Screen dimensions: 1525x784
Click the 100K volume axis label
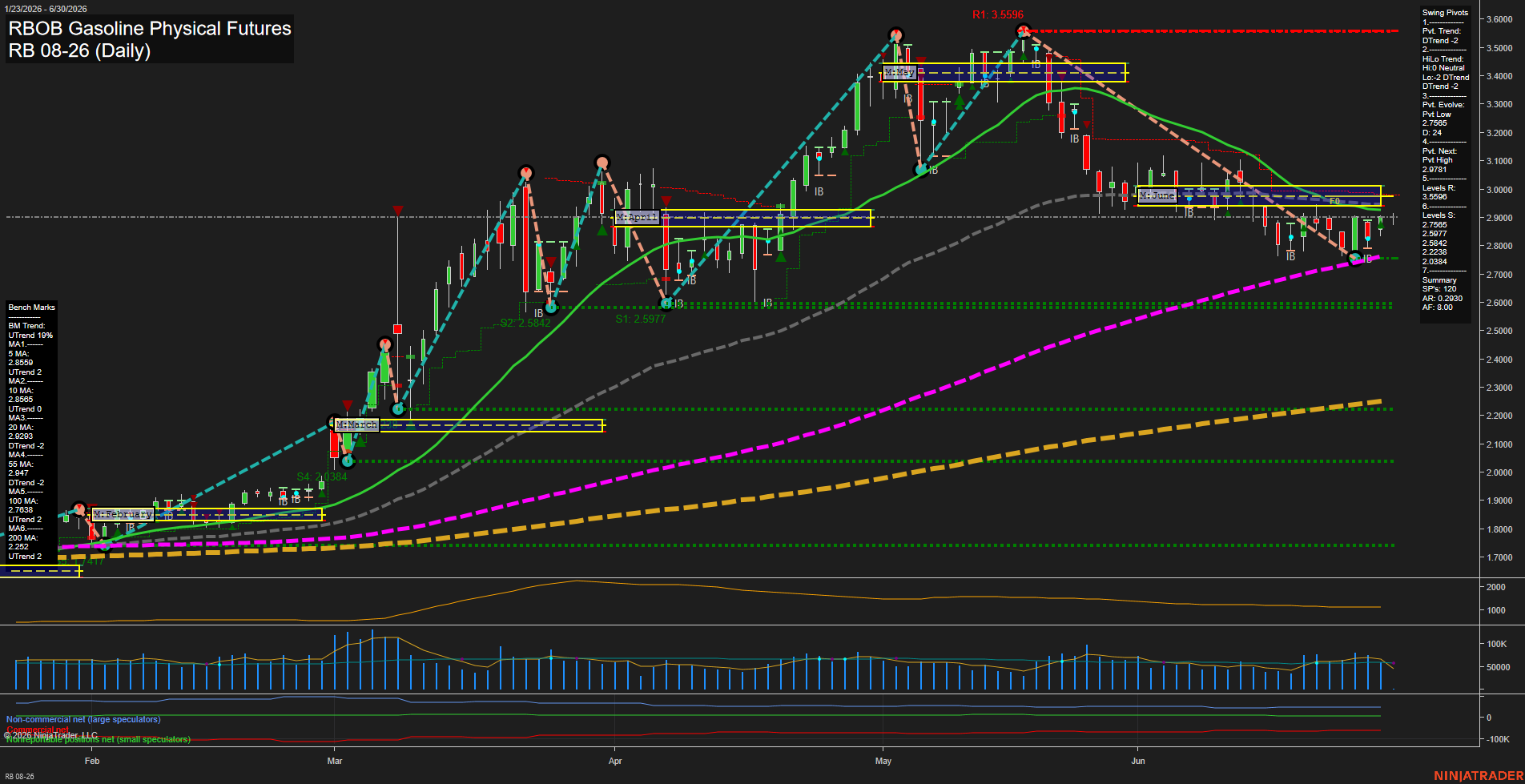(x=1497, y=644)
